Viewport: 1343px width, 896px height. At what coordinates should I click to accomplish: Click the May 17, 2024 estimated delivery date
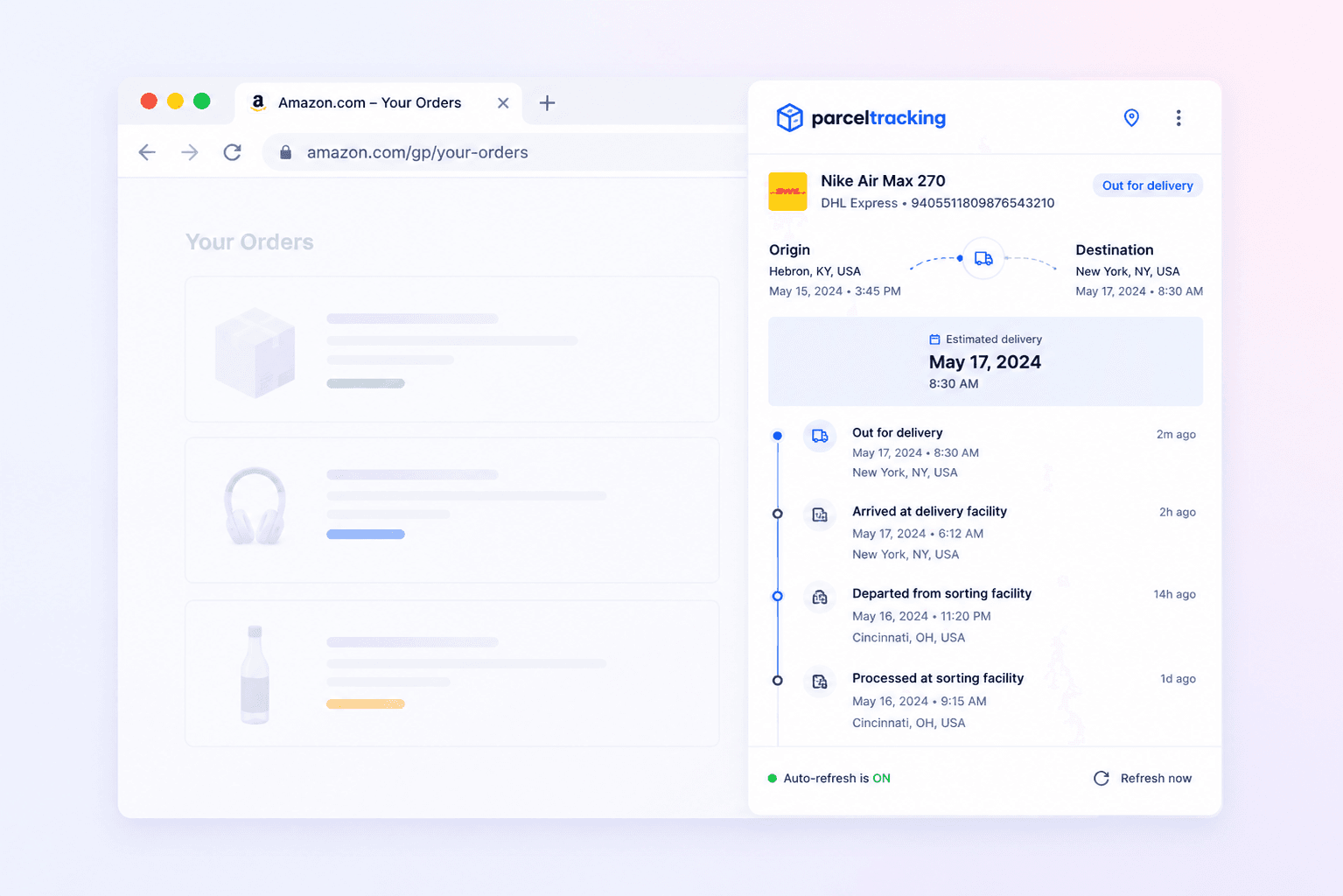click(x=985, y=362)
